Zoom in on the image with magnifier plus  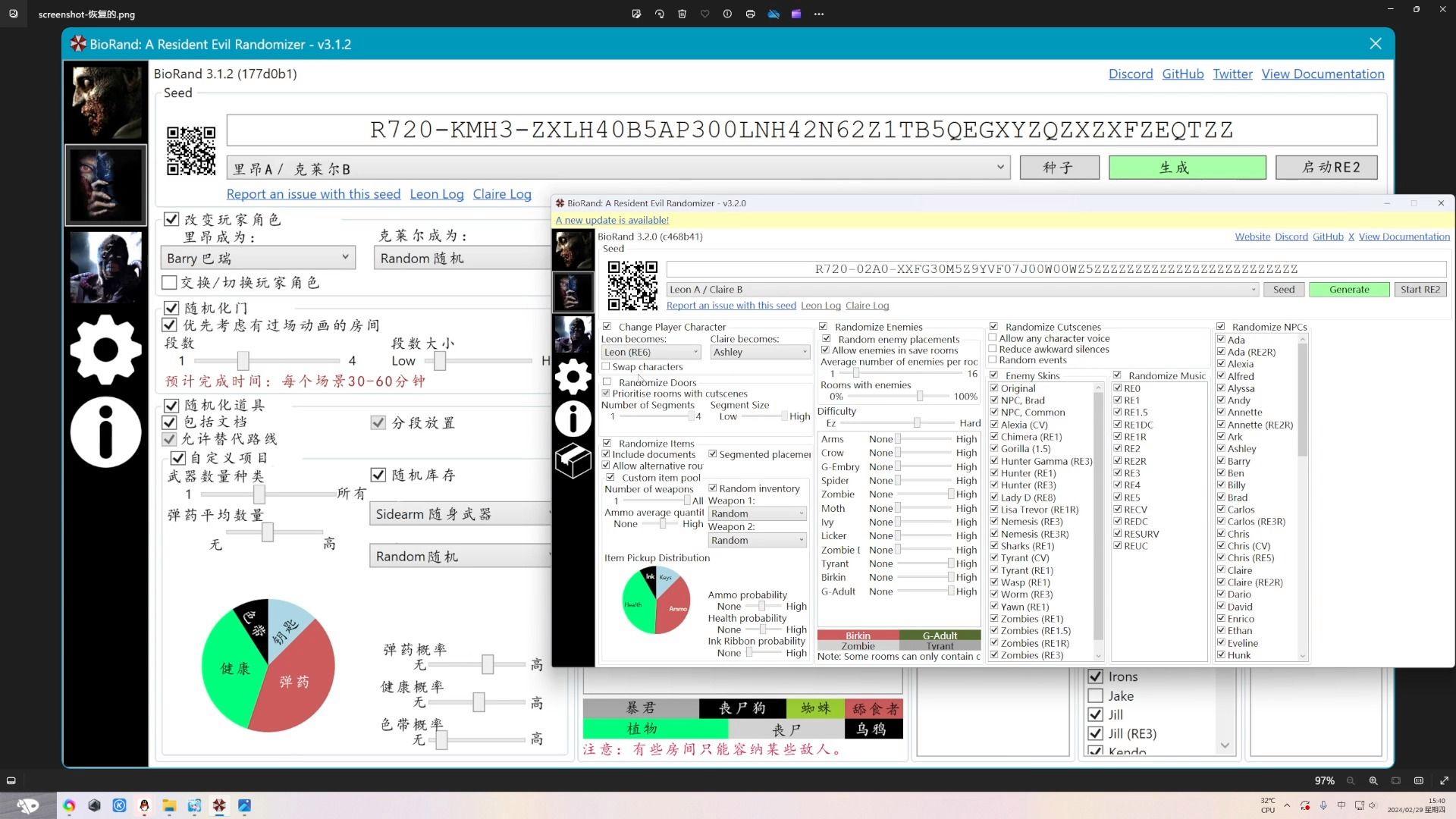coord(1373,780)
